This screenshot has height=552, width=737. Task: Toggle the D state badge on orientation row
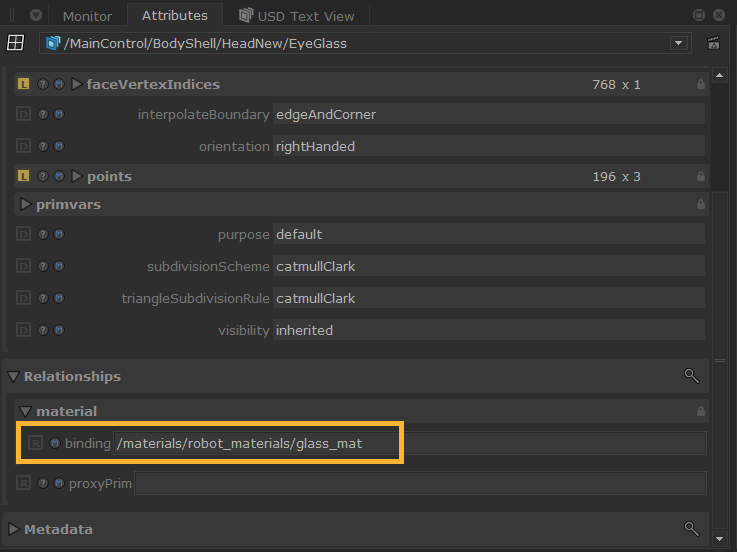tap(24, 147)
